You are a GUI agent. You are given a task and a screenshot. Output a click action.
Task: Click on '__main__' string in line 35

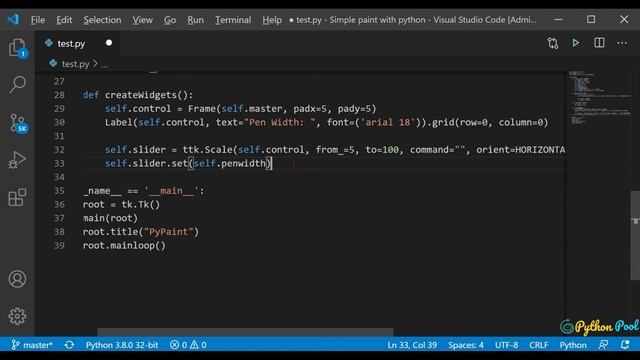coord(171,191)
